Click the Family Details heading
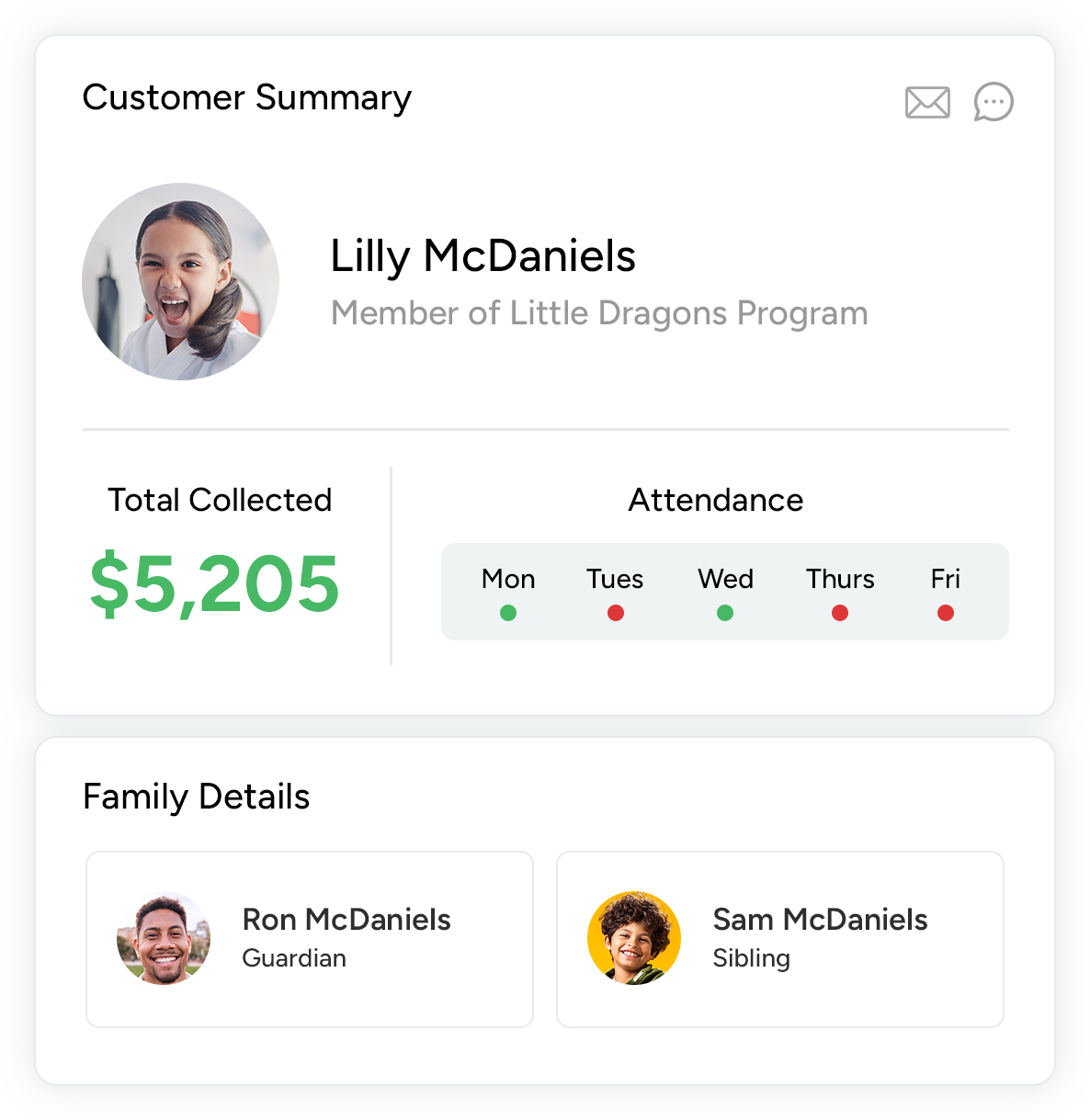Viewport: 1090px width, 1120px height. click(x=197, y=797)
